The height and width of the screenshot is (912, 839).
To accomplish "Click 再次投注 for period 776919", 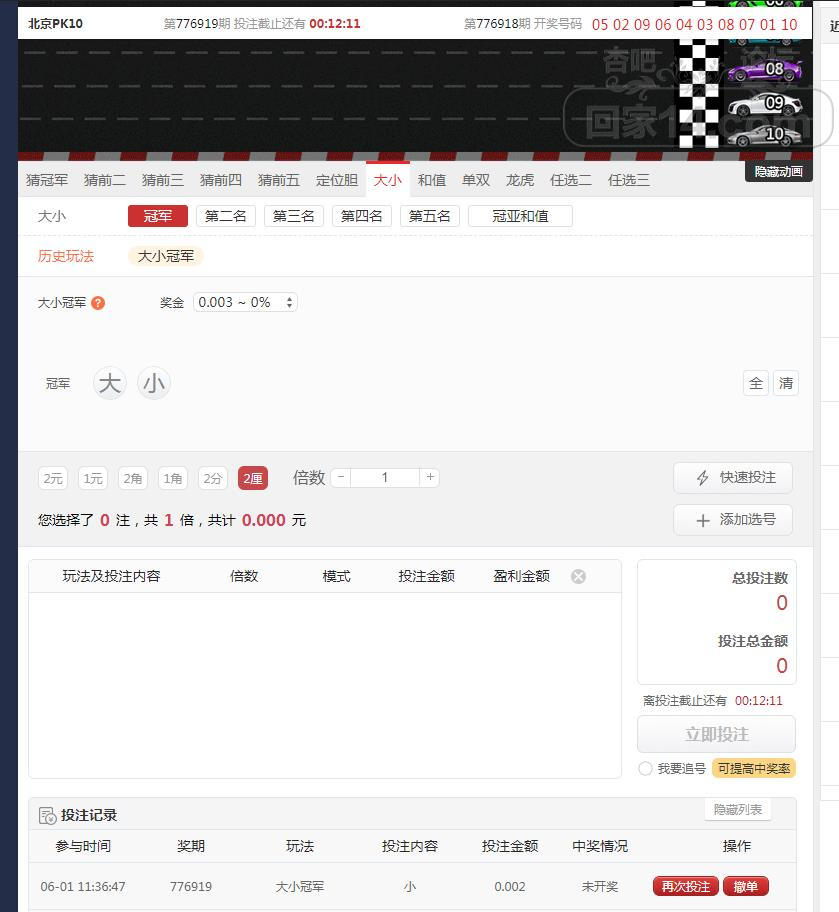I will tap(686, 887).
